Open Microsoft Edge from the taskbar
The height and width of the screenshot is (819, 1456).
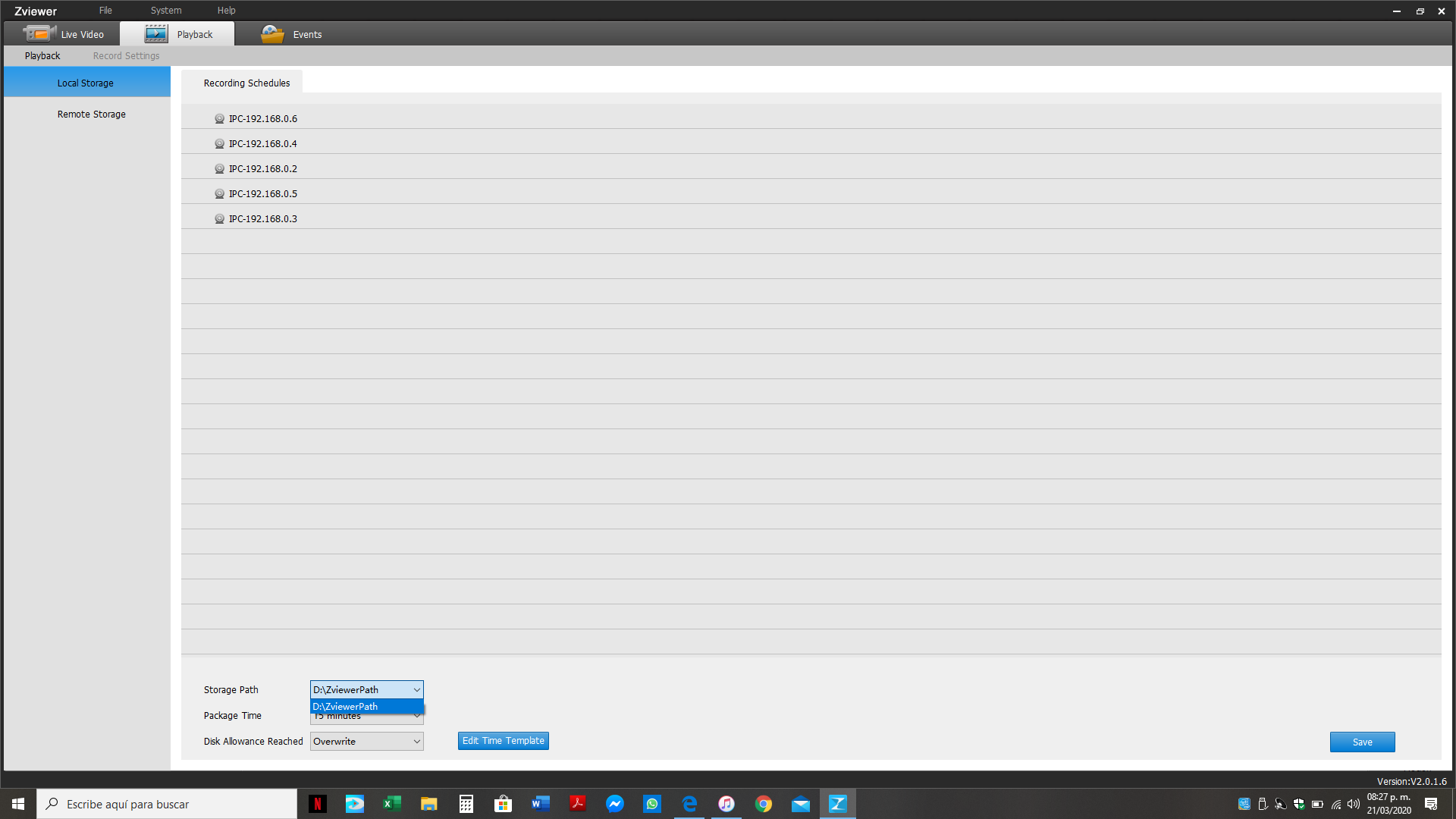point(689,804)
